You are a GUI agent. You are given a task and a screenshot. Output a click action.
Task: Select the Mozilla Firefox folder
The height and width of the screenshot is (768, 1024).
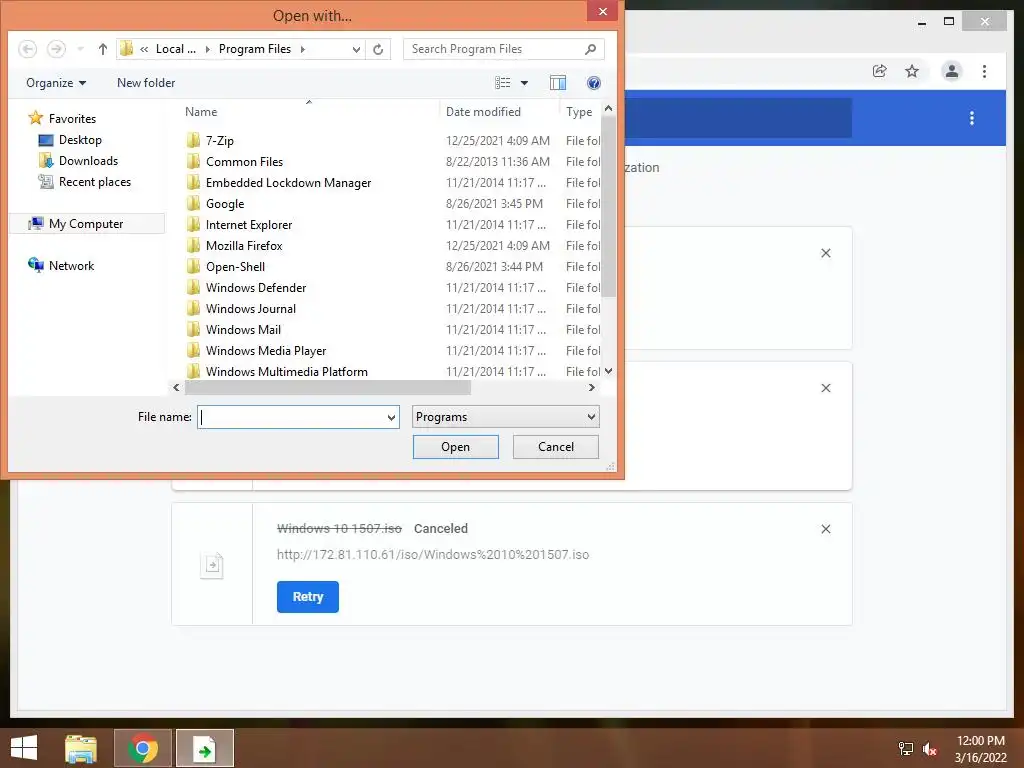[x=244, y=246]
